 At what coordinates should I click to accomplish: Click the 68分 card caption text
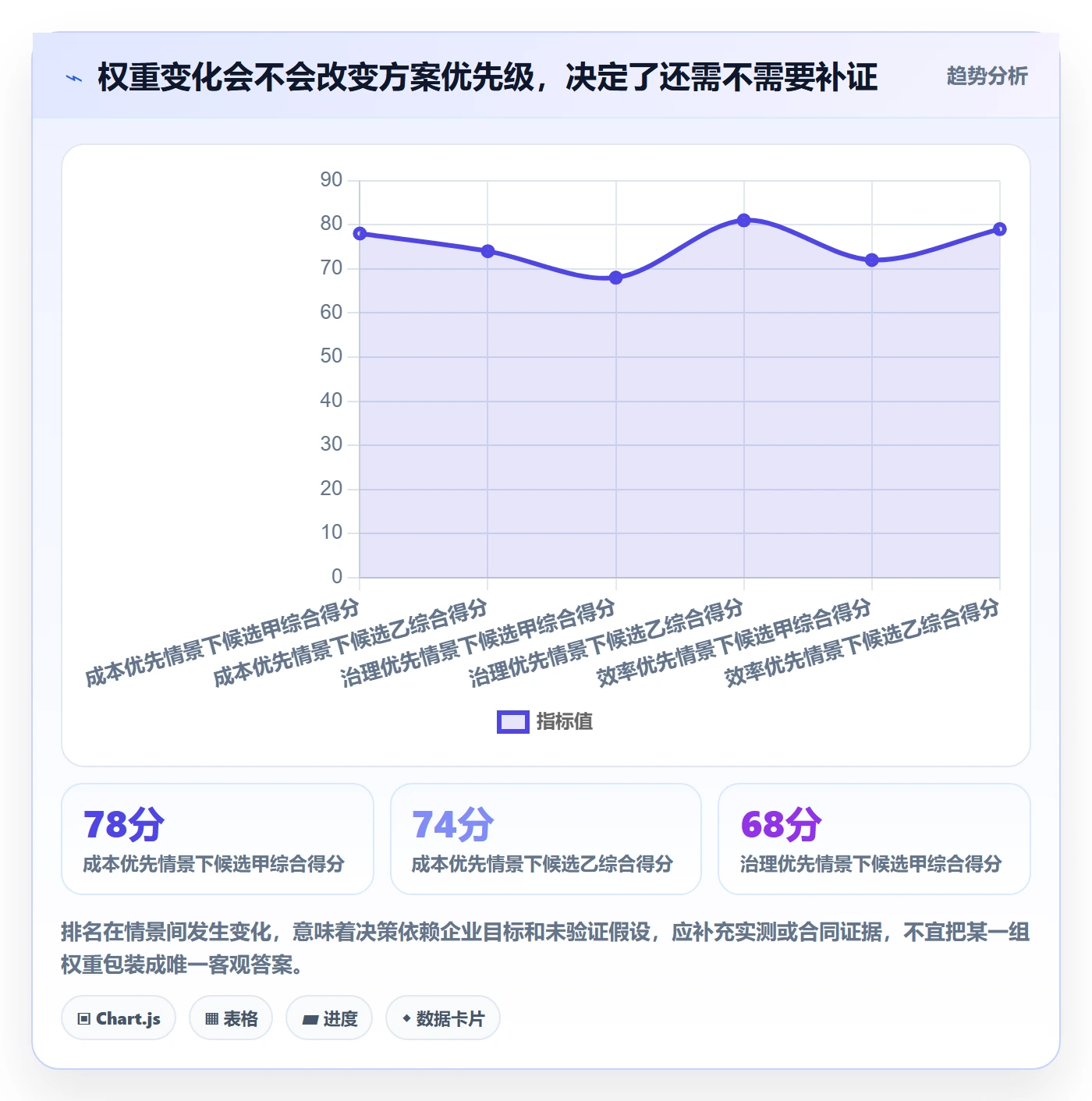(870, 864)
